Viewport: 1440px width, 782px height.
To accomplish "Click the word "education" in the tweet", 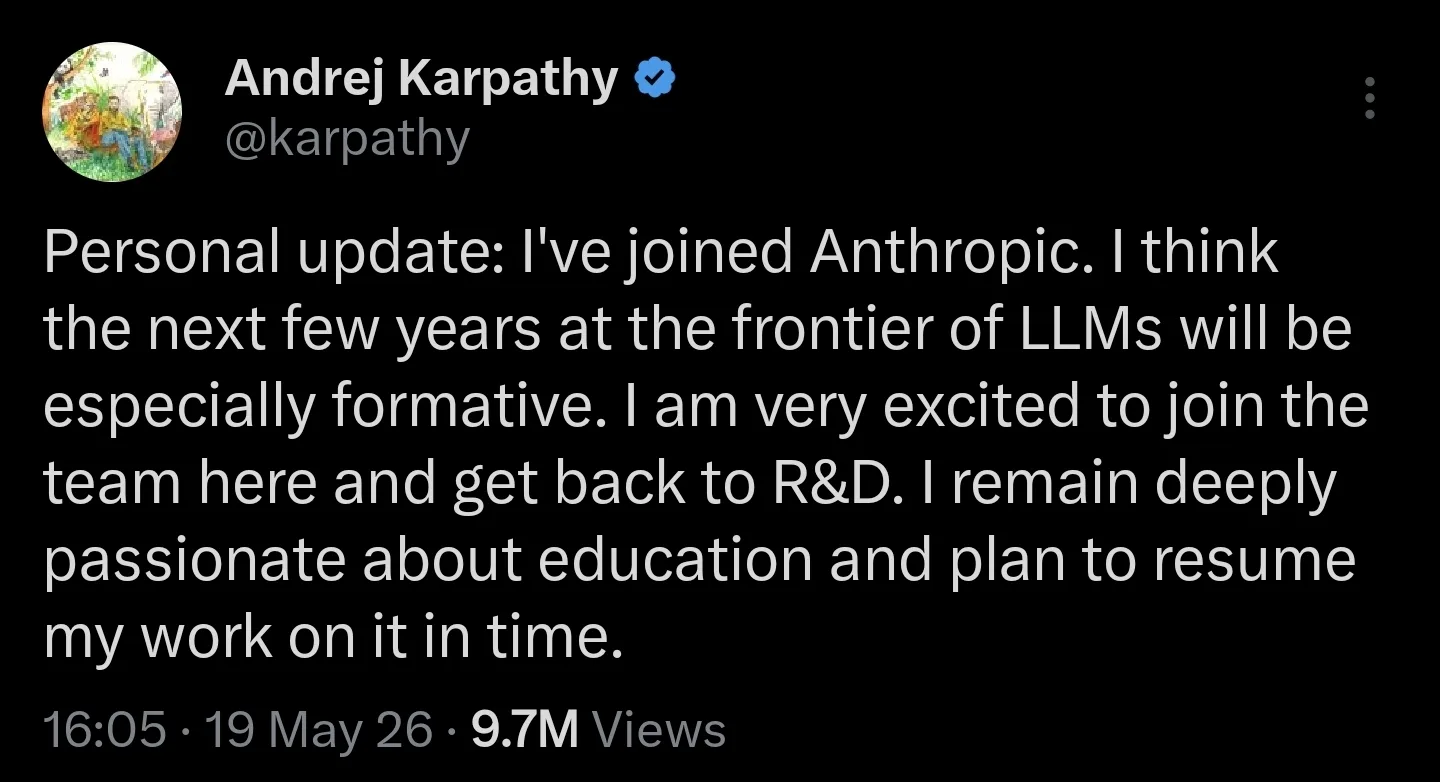I will tap(675, 559).
